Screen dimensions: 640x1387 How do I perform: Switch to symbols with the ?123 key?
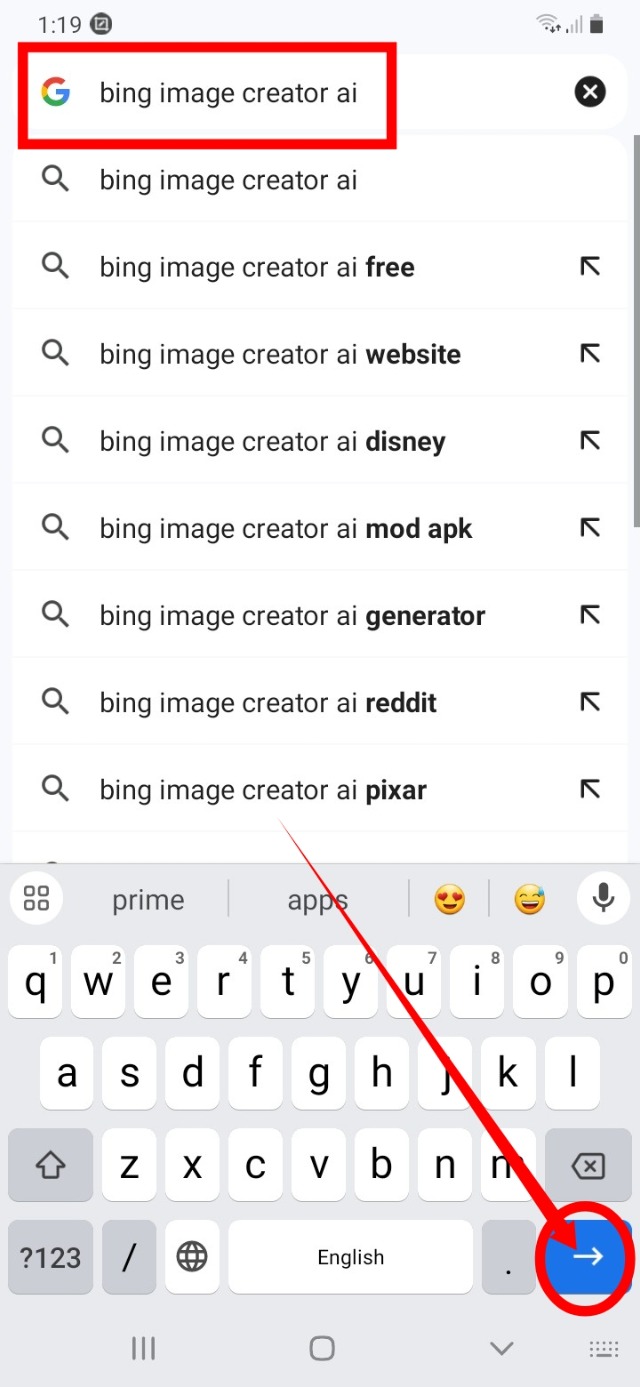(50, 1257)
